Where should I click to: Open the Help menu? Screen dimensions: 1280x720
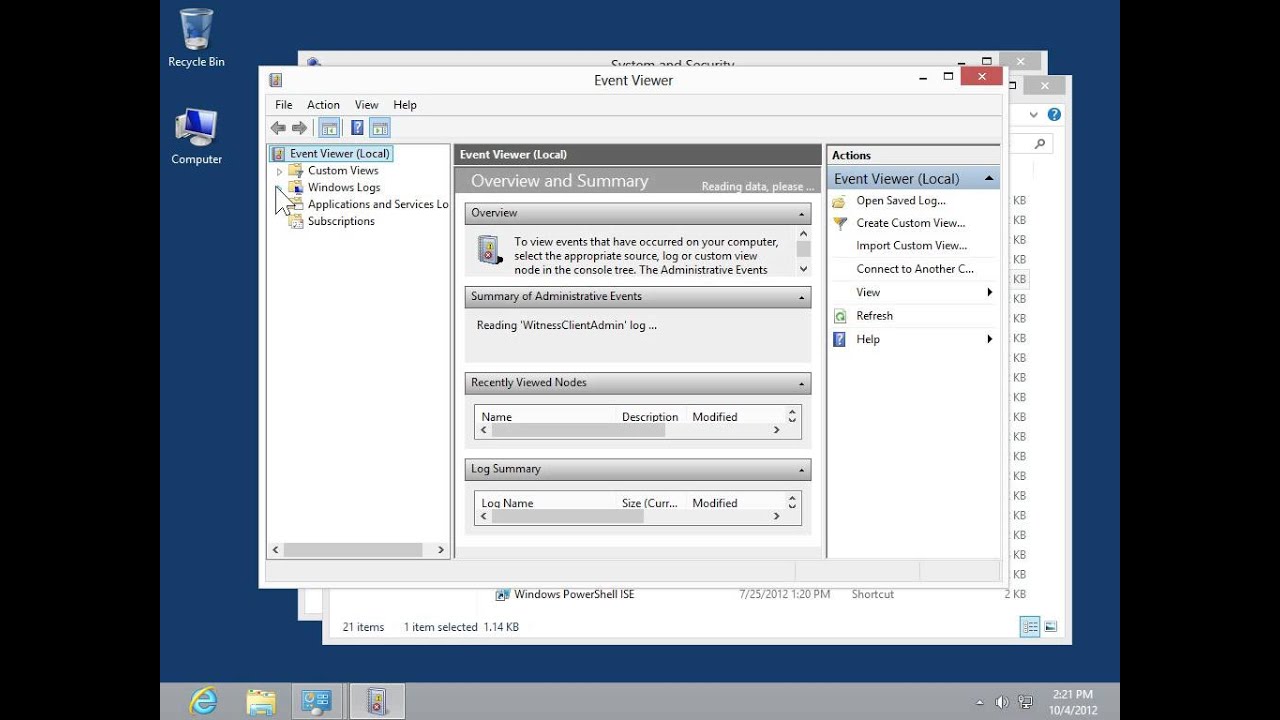[x=405, y=105]
